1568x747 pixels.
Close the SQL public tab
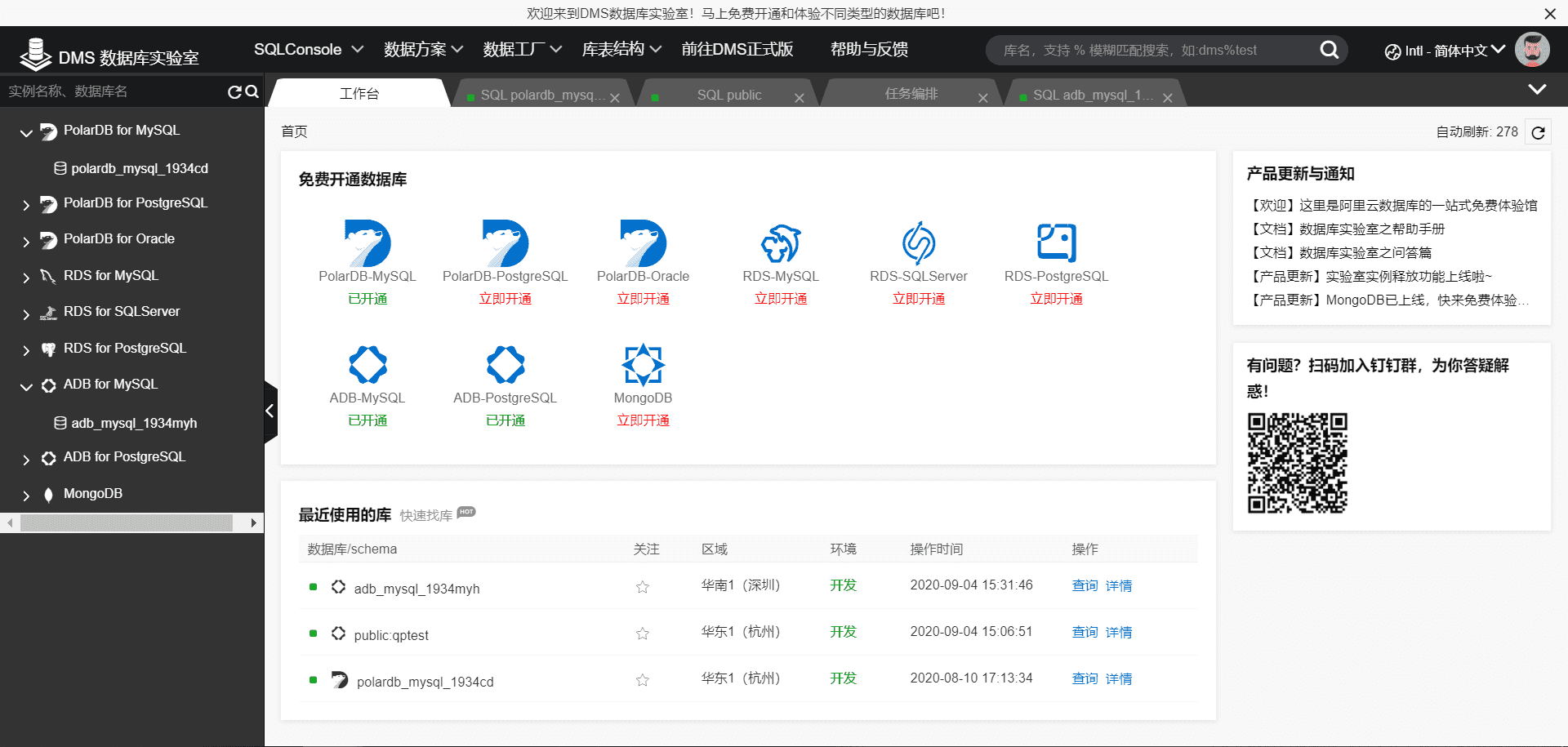[800, 98]
